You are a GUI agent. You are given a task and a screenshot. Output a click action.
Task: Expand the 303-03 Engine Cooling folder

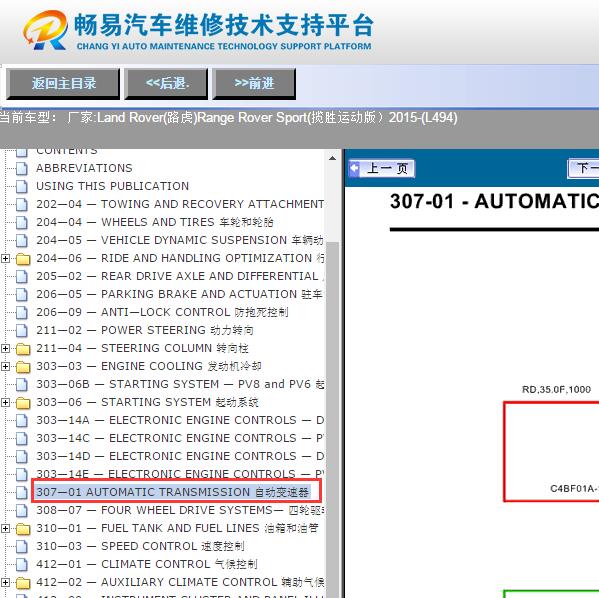pos(5,366)
